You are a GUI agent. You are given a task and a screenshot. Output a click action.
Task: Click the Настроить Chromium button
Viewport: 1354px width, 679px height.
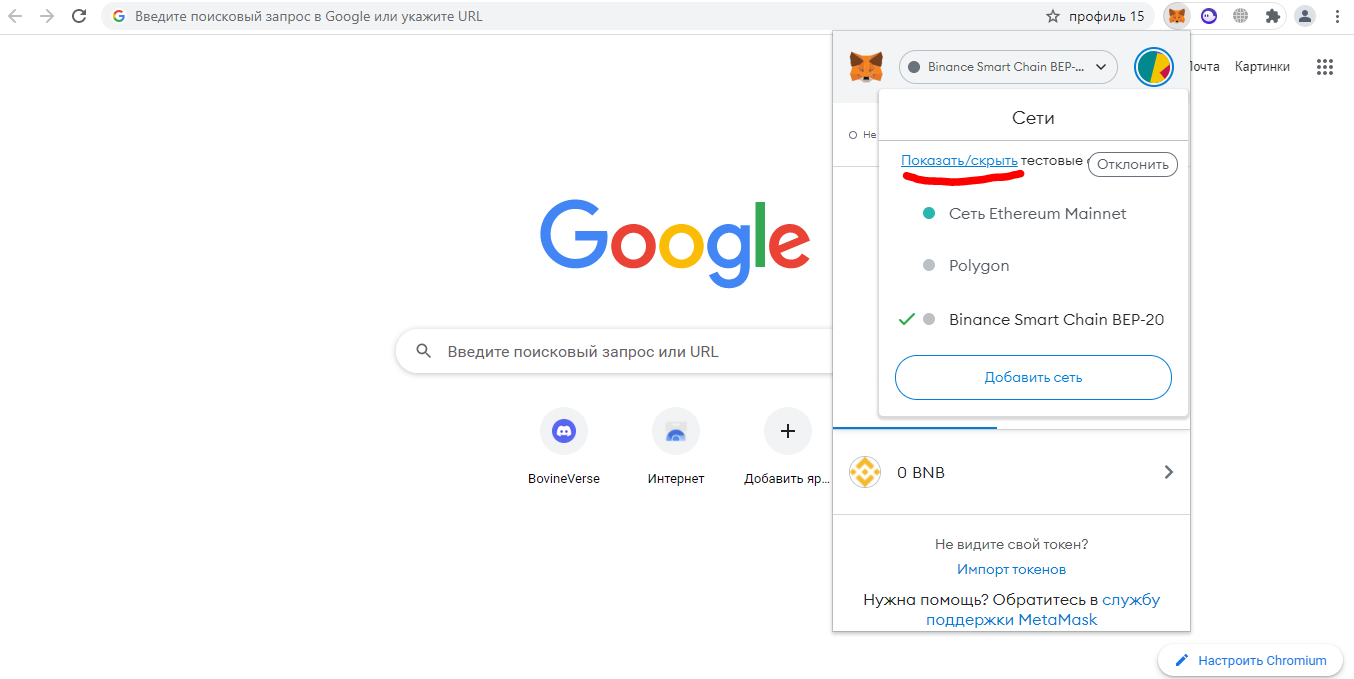coord(1250,660)
